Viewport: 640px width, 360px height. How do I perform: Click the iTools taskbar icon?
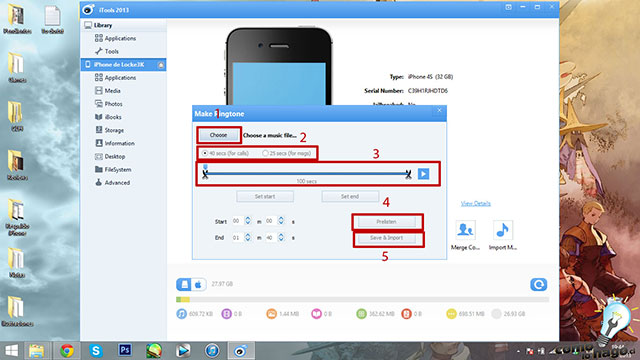click(x=241, y=351)
